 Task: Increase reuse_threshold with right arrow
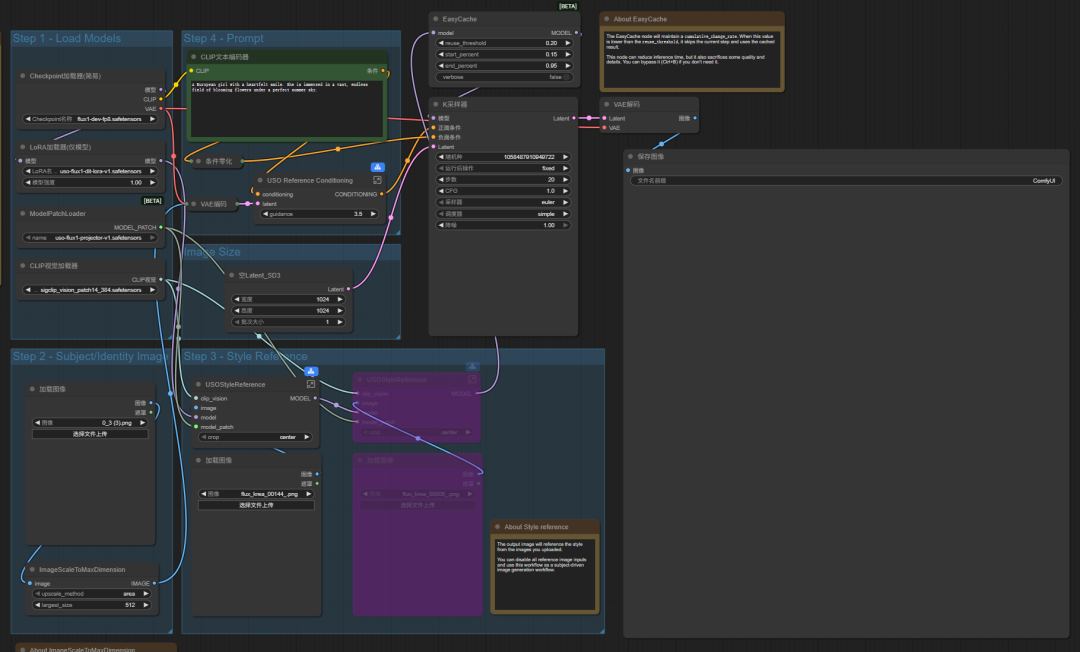point(568,43)
